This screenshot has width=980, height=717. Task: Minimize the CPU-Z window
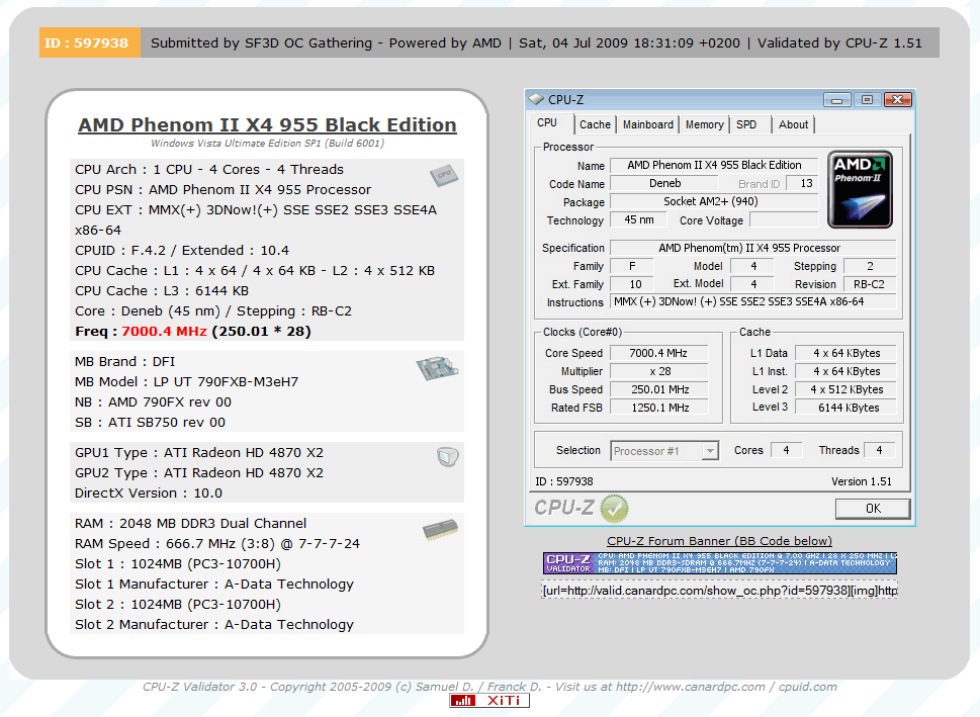[x=836, y=99]
